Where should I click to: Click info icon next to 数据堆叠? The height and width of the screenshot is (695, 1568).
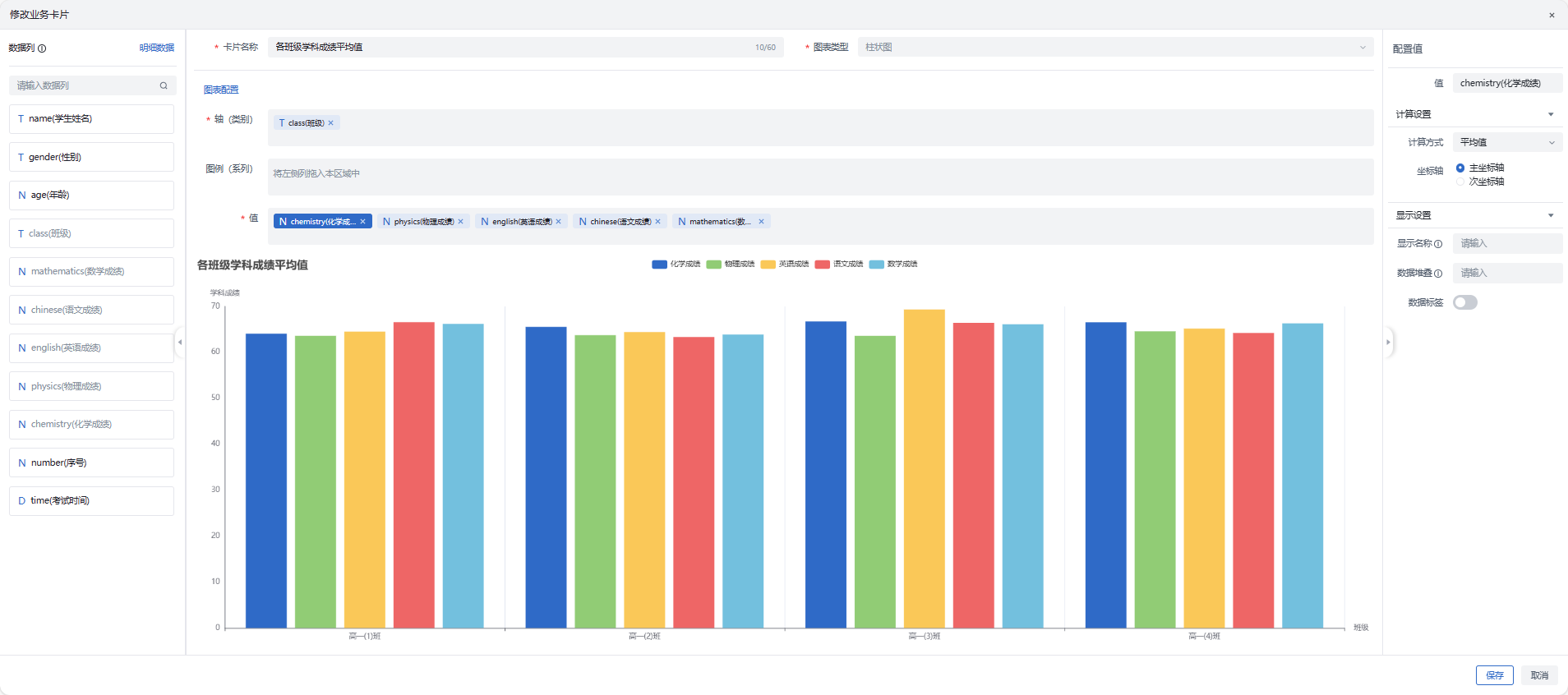tap(1438, 274)
